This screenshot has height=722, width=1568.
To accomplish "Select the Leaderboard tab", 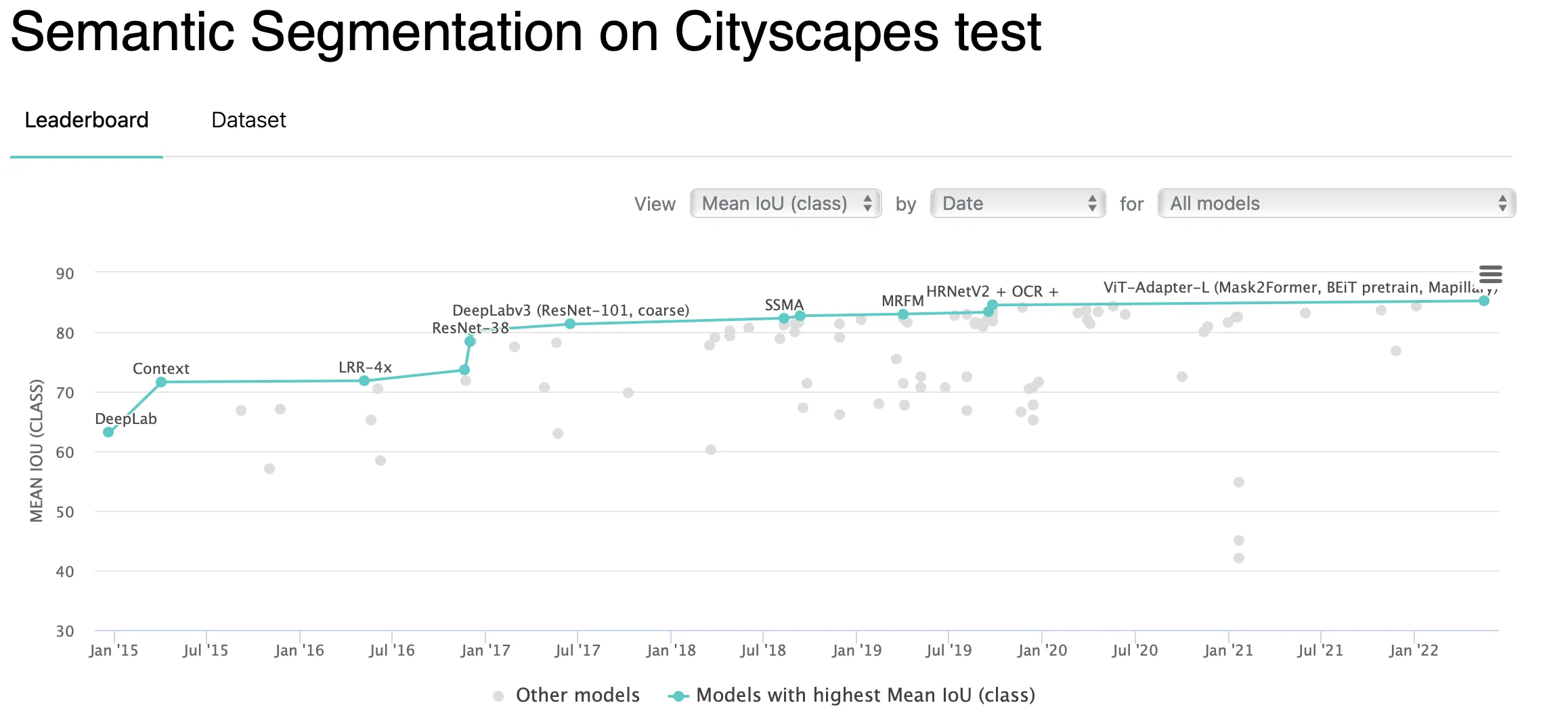I will pyautogui.click(x=87, y=120).
